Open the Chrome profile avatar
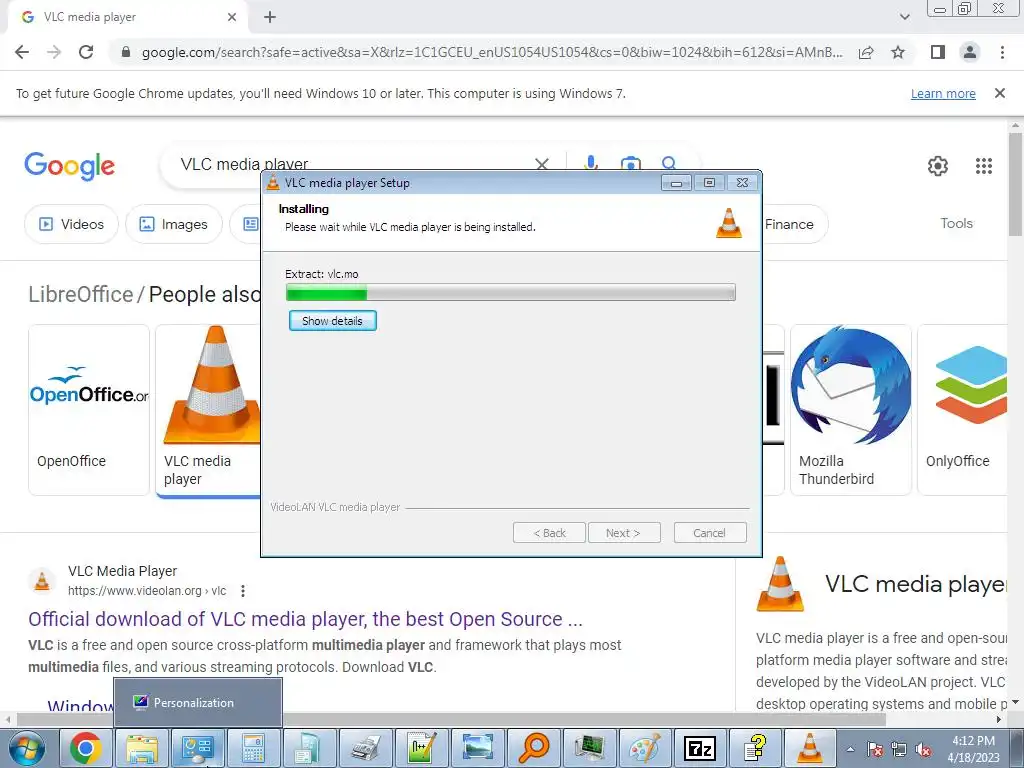1024x768 pixels. 970,52
